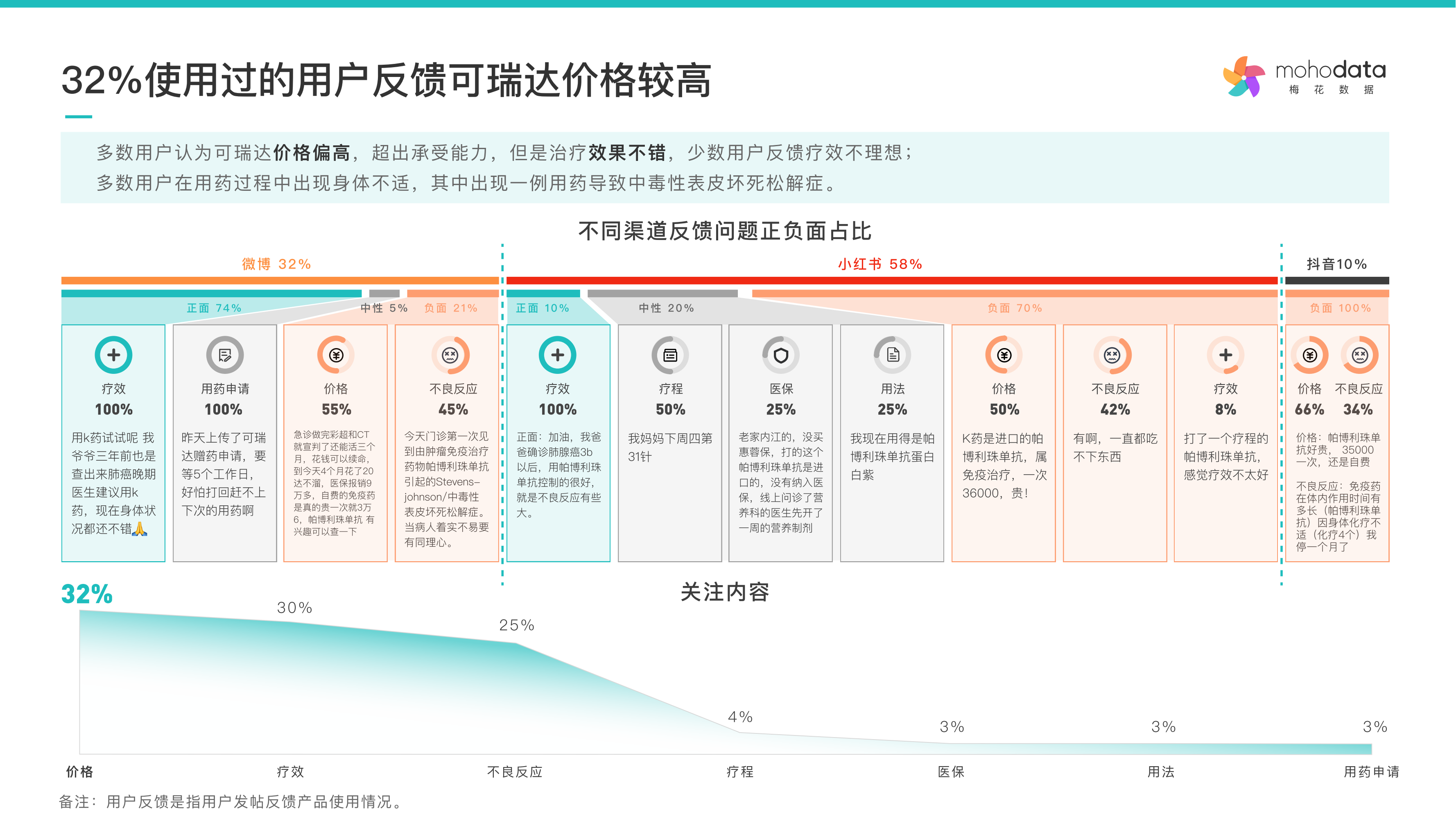The width and height of the screenshot is (1456, 819).
Task: Click the 用法 25% file icon
Action: [893, 355]
